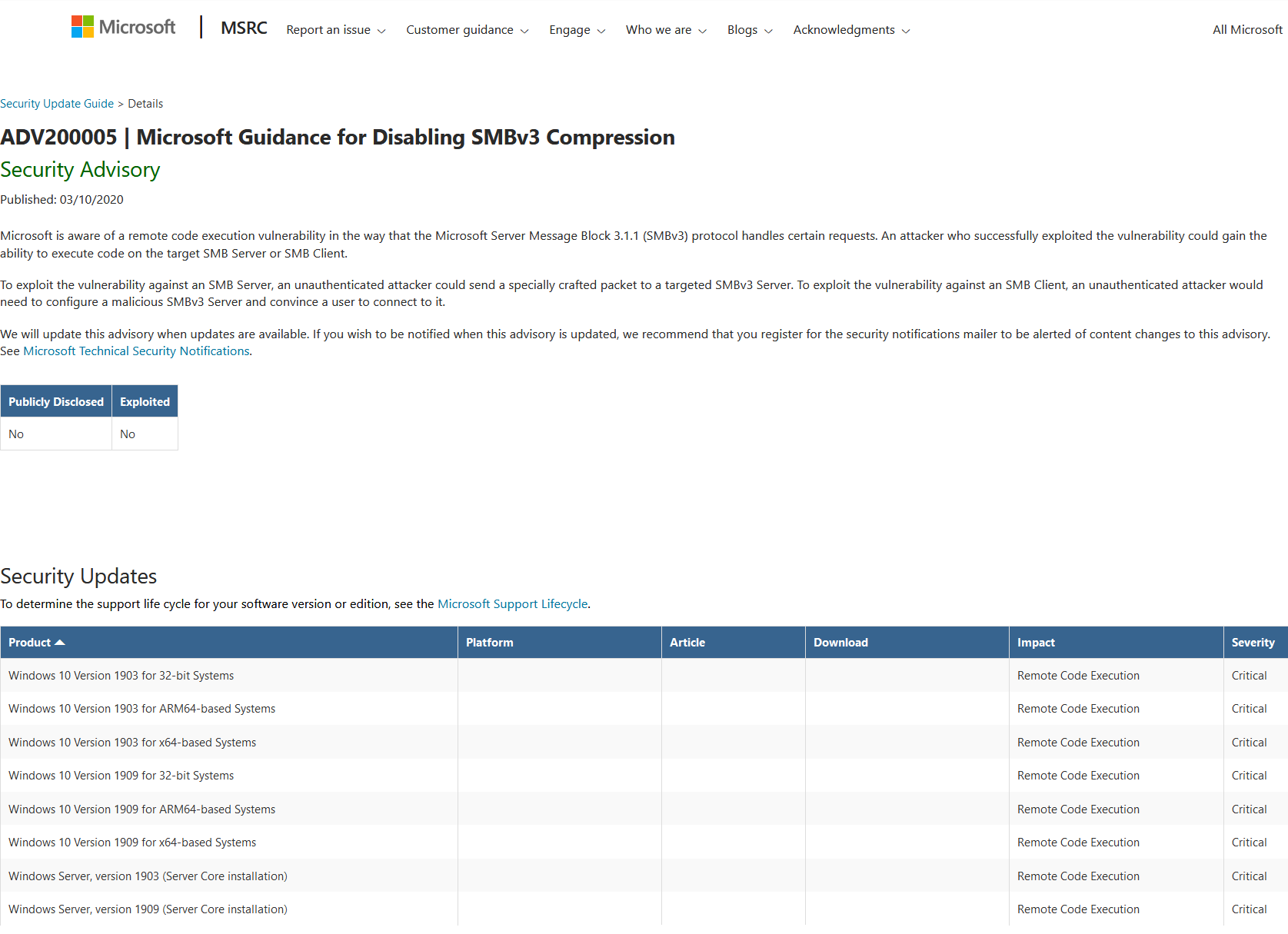Select Windows 10 Version 1903 for x64-based Systems
This screenshot has width=1288, height=934.
point(132,743)
